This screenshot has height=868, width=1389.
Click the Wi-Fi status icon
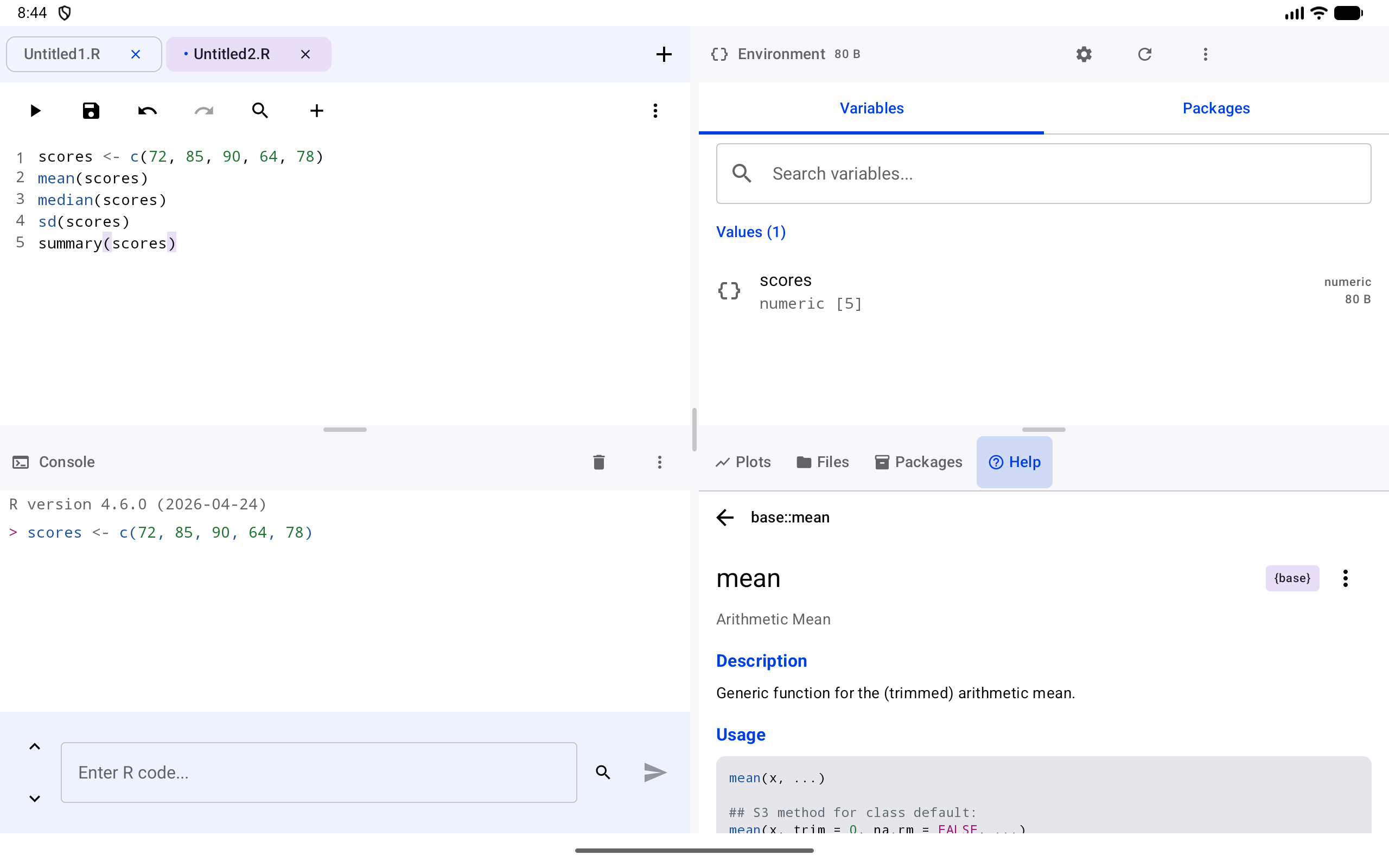[x=1319, y=12]
